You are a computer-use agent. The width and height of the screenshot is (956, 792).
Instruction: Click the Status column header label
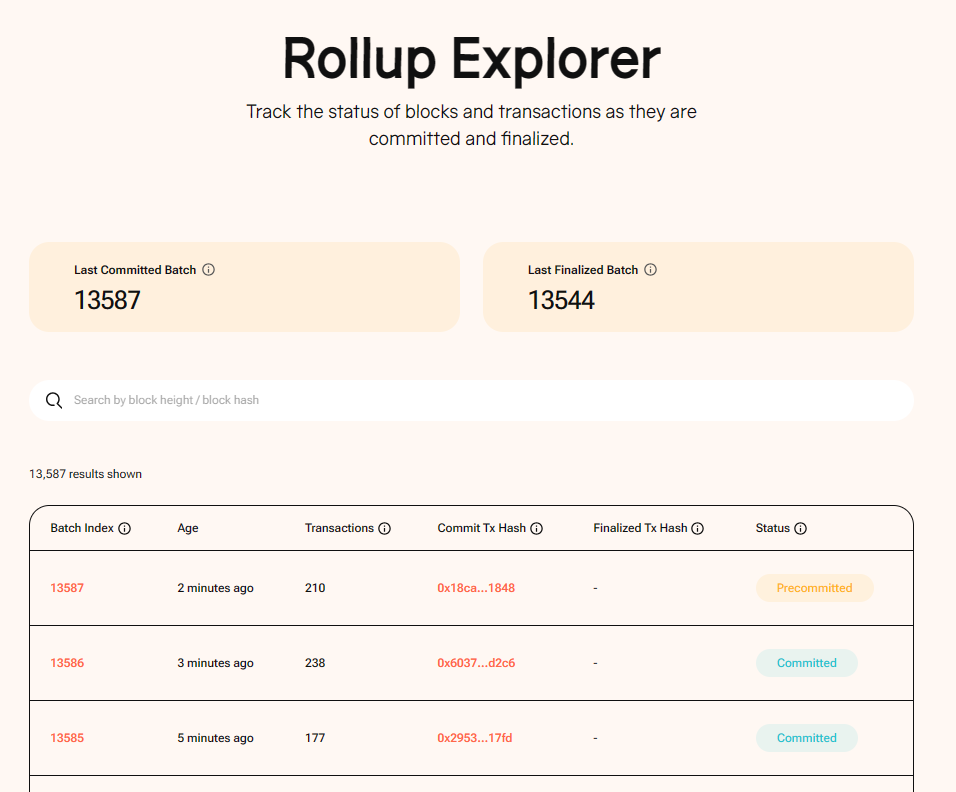pyautogui.click(x=772, y=528)
